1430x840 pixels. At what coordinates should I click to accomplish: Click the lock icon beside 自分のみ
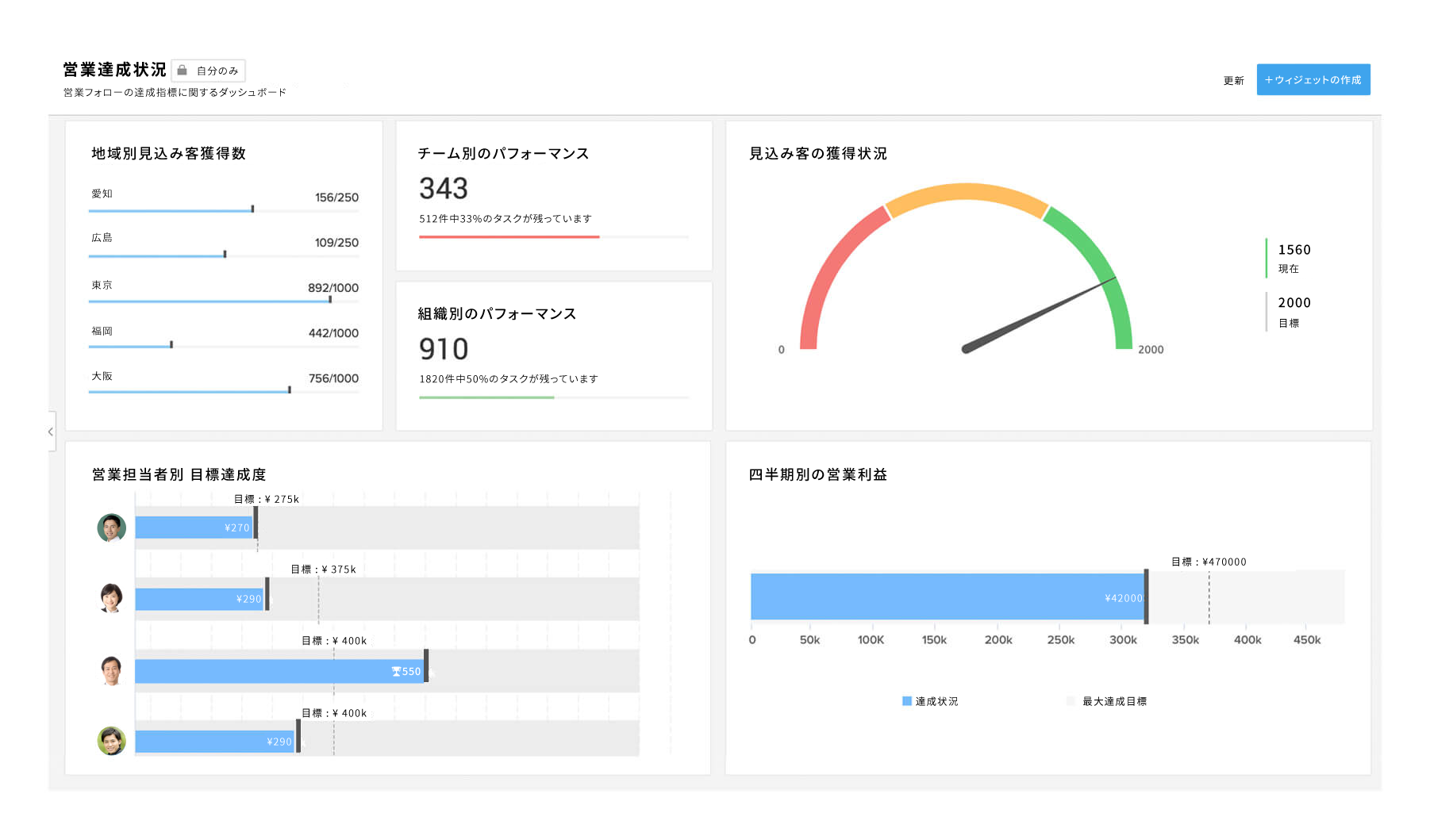coord(182,71)
